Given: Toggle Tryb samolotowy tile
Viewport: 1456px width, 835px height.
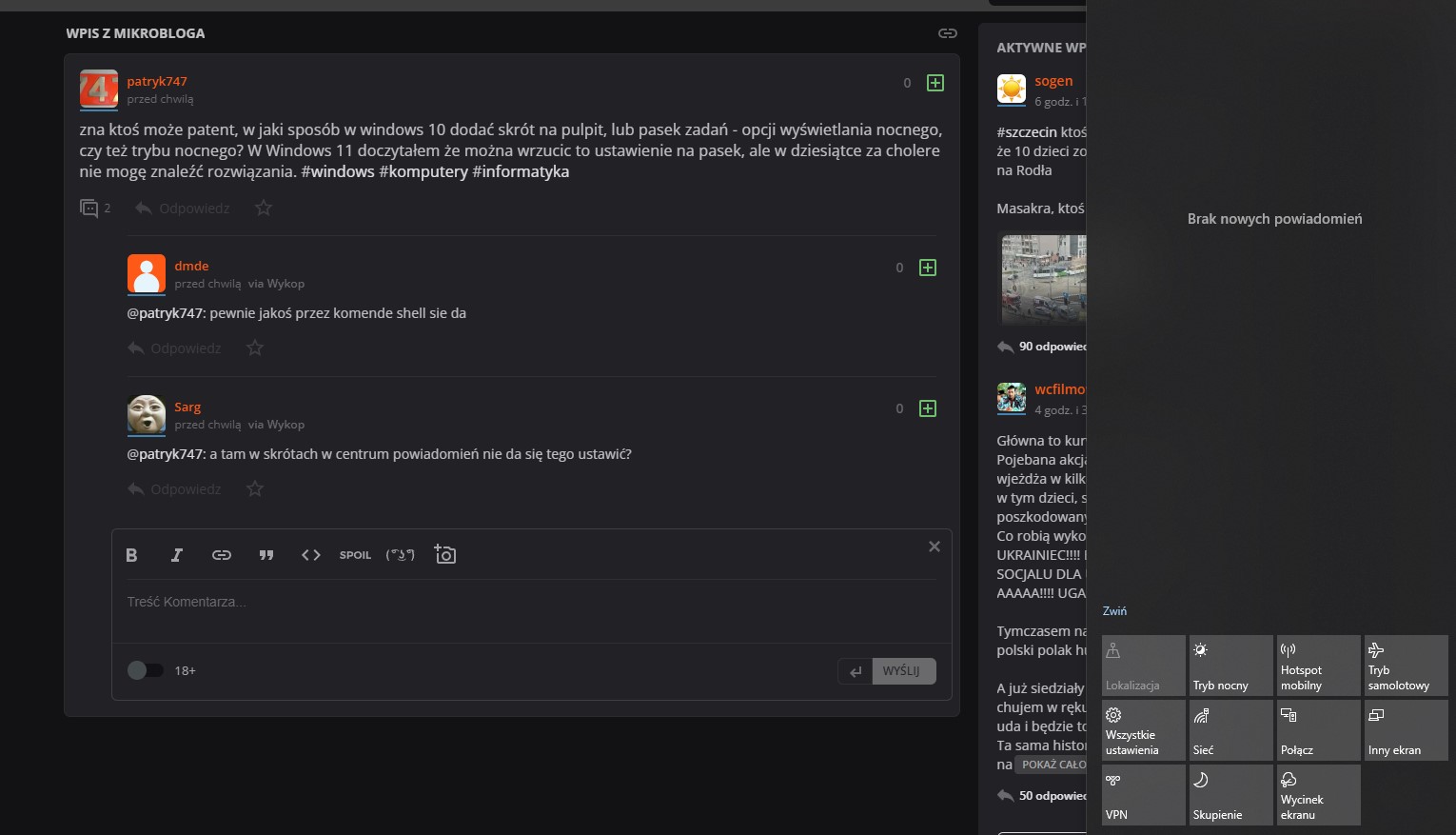Looking at the screenshot, I should (1406, 666).
